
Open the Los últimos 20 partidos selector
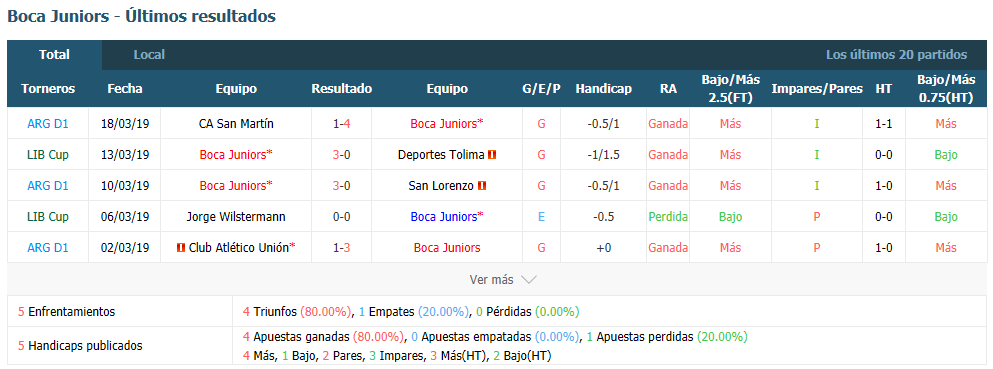click(x=896, y=54)
